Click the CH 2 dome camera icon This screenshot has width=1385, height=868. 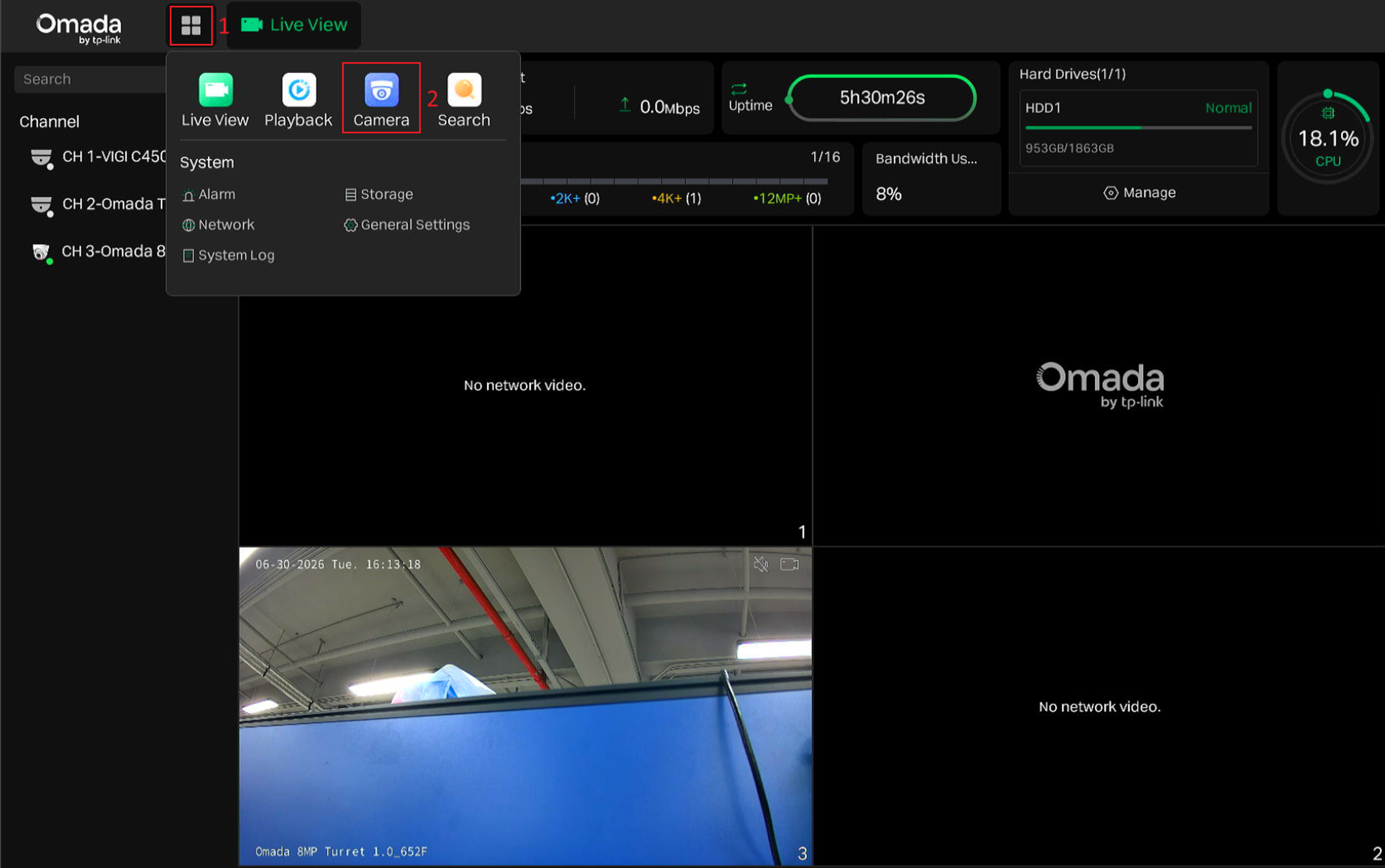(x=41, y=205)
